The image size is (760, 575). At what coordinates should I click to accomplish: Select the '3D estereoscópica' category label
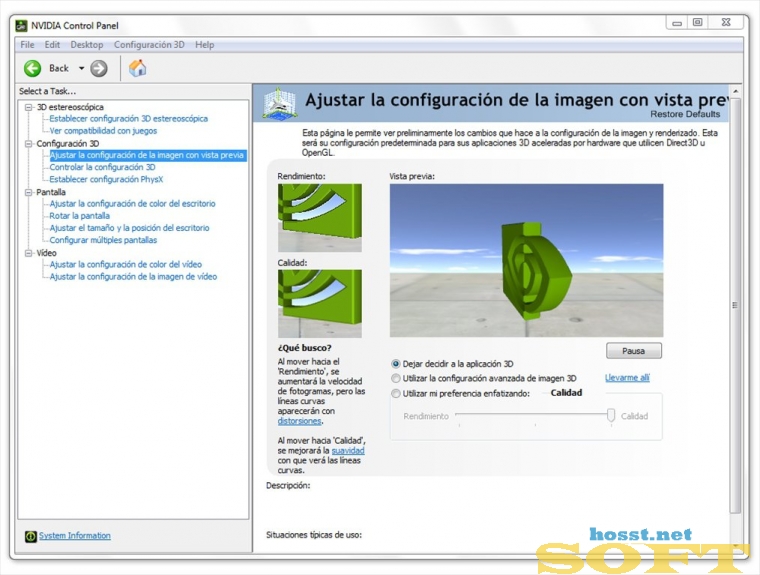tap(70, 107)
